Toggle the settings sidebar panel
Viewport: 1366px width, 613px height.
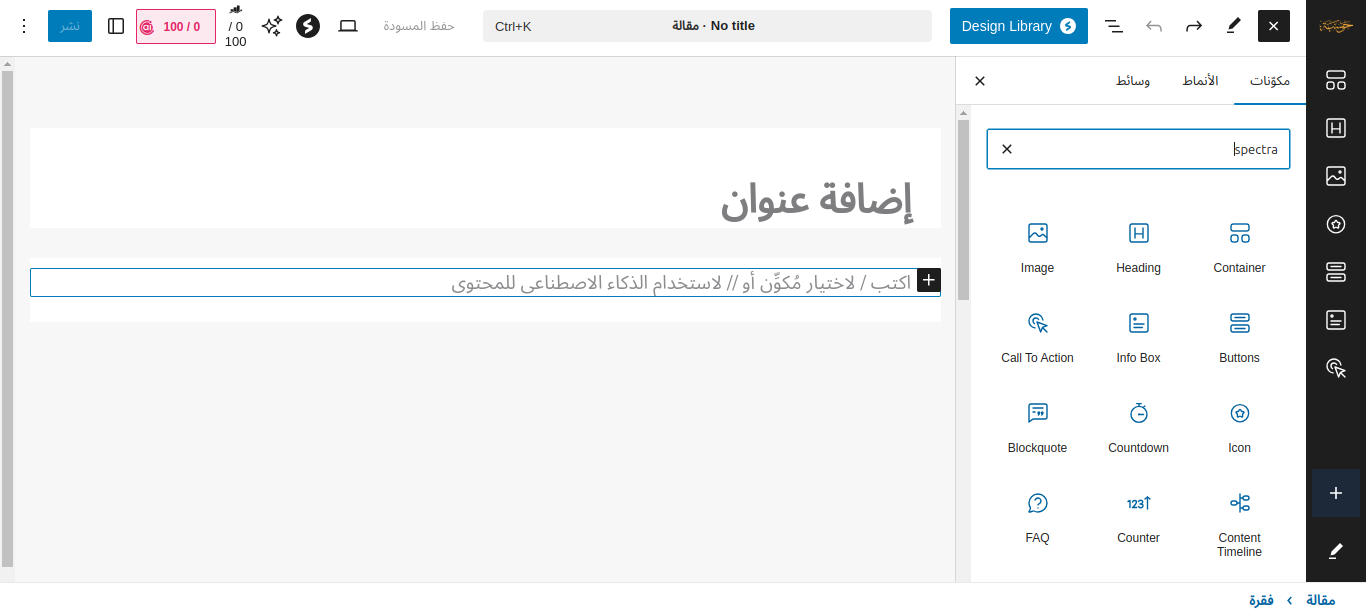pyautogui.click(x=116, y=26)
